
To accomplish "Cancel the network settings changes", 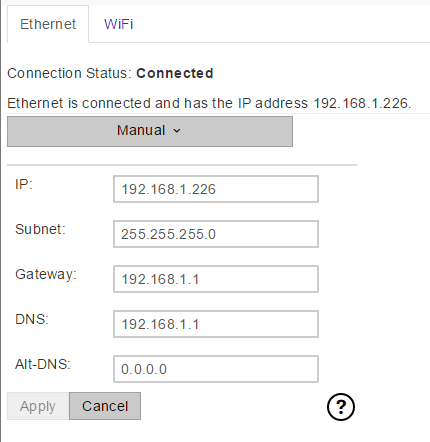I will pos(105,406).
